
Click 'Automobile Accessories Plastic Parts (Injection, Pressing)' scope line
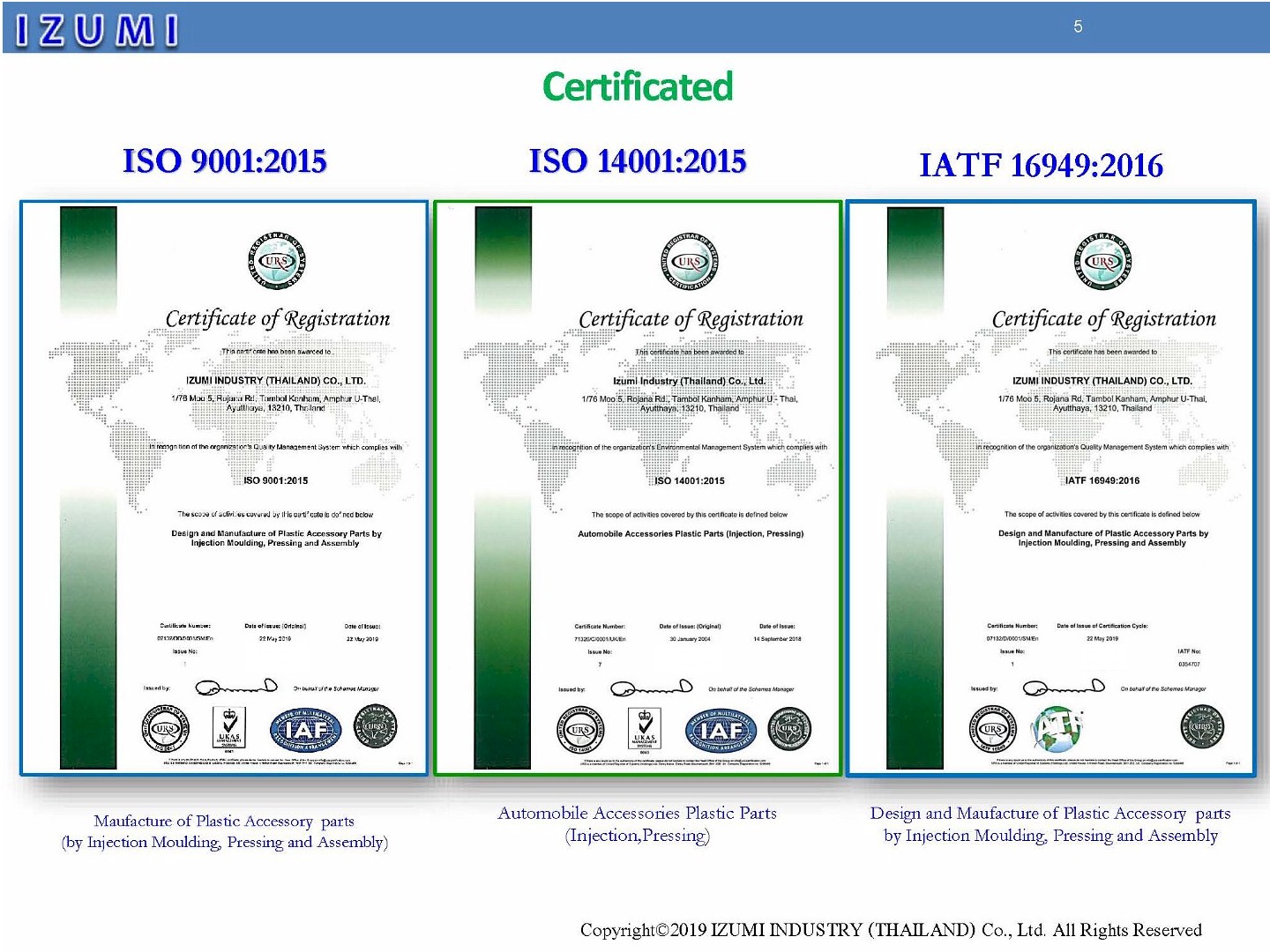coord(691,533)
